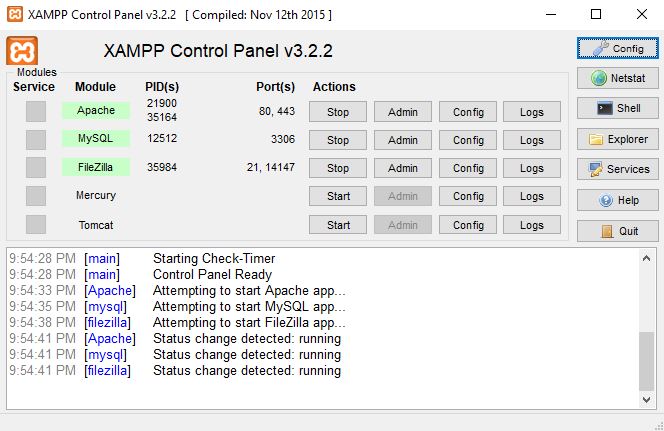Open Services with the monitor icon
Image resolution: width=664 pixels, height=431 pixels.
[617, 169]
